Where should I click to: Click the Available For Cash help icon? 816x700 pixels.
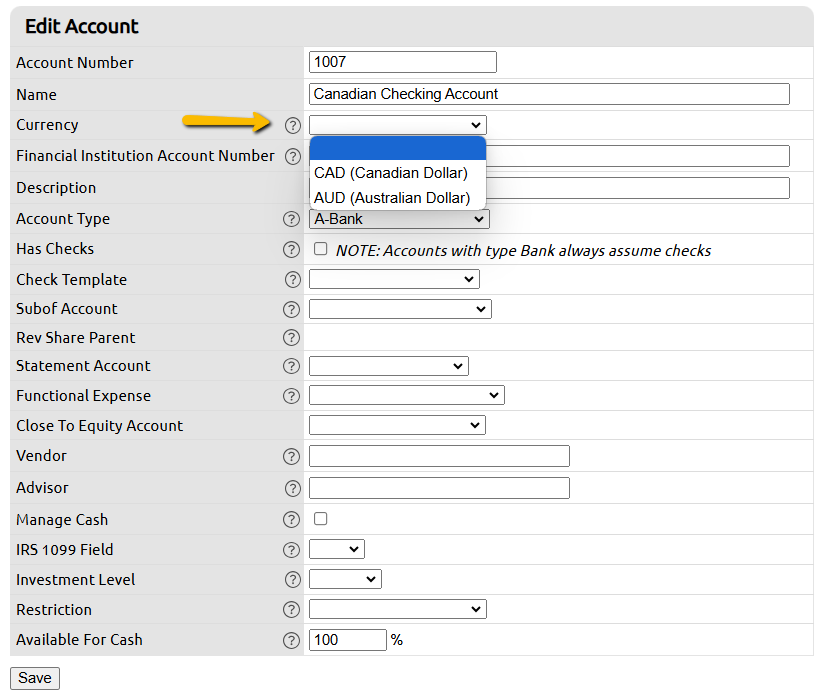click(291, 639)
